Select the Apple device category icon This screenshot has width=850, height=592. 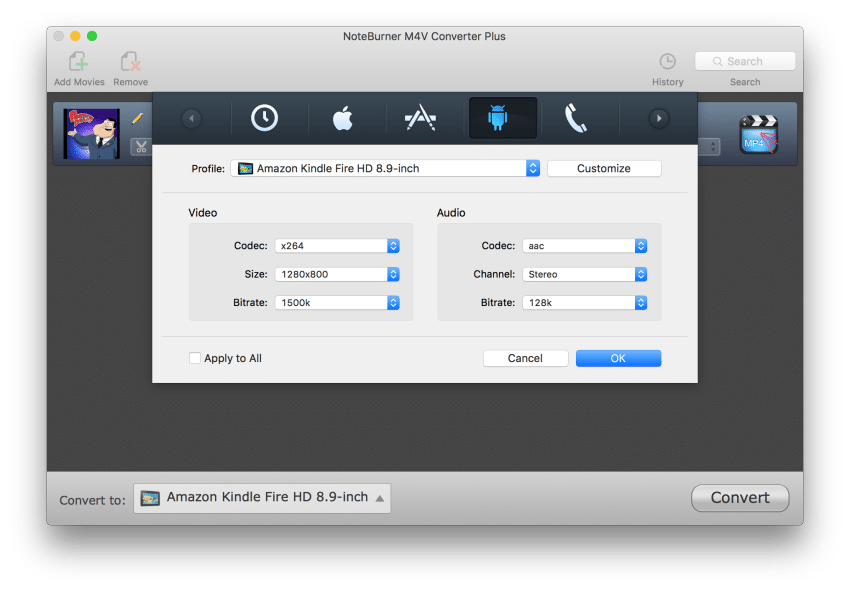[x=342, y=117]
